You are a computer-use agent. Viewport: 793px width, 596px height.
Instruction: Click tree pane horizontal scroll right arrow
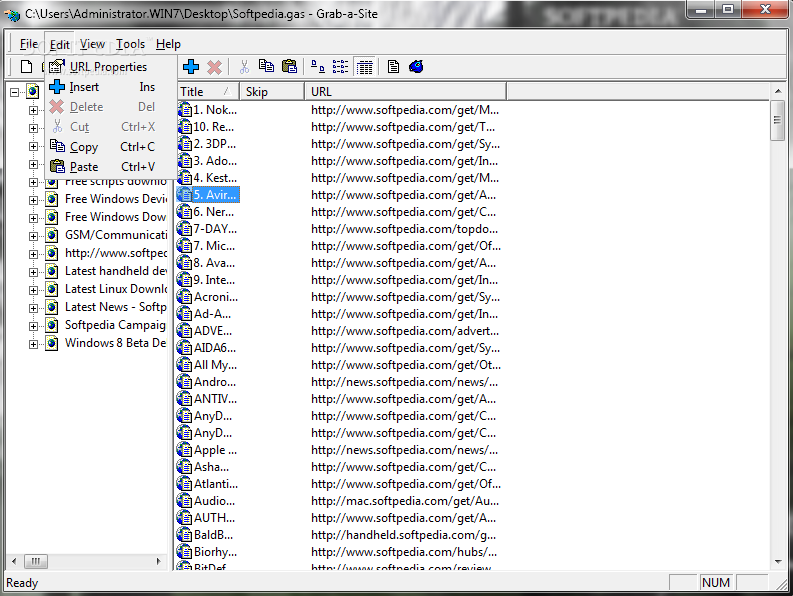point(158,561)
